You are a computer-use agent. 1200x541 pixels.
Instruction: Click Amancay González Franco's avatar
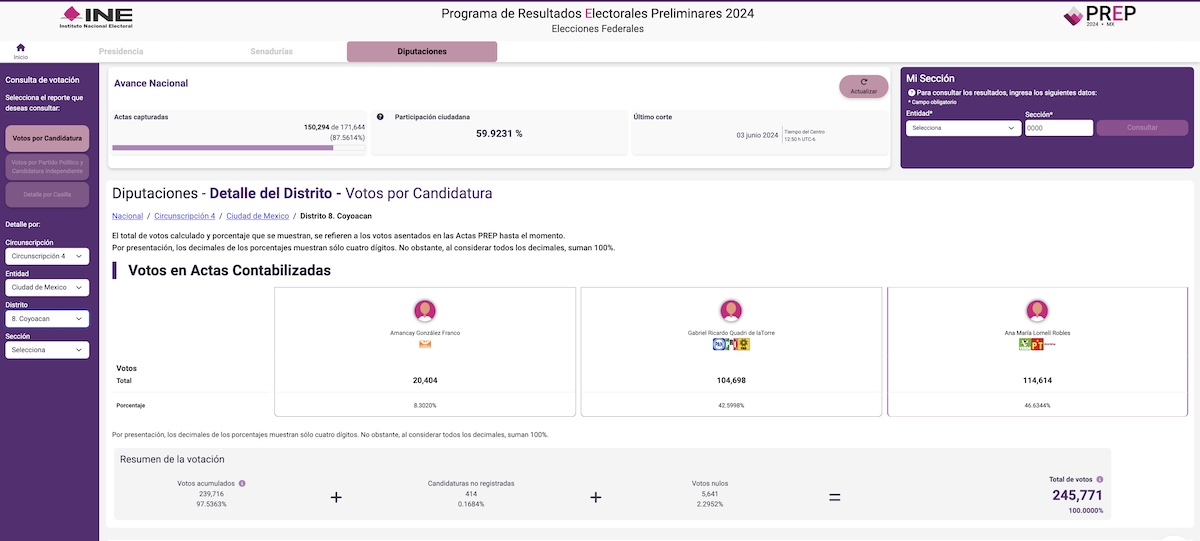[425, 310]
